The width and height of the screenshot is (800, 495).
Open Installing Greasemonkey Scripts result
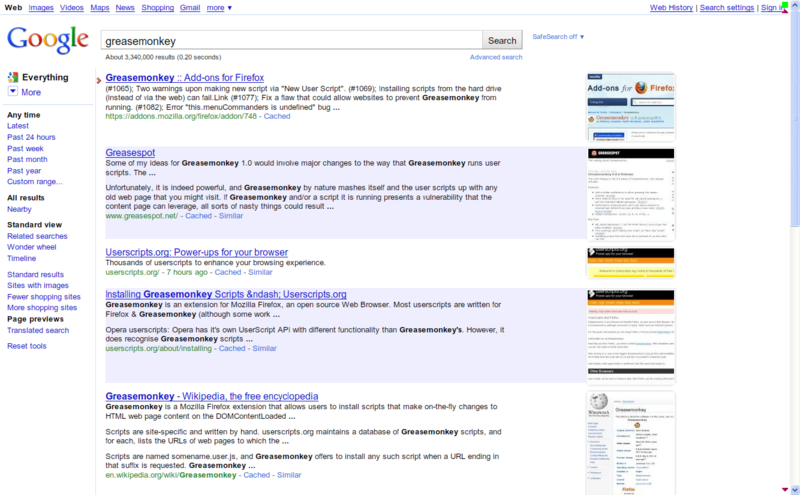226,294
